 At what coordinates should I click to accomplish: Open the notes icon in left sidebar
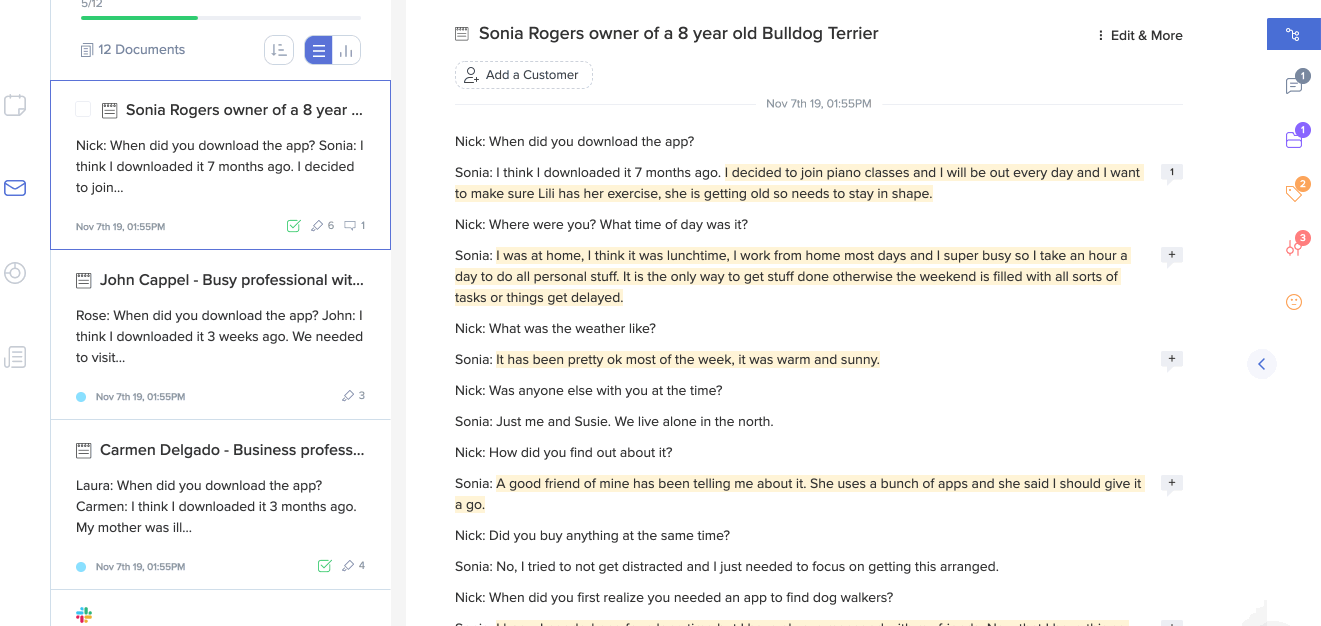(x=15, y=105)
